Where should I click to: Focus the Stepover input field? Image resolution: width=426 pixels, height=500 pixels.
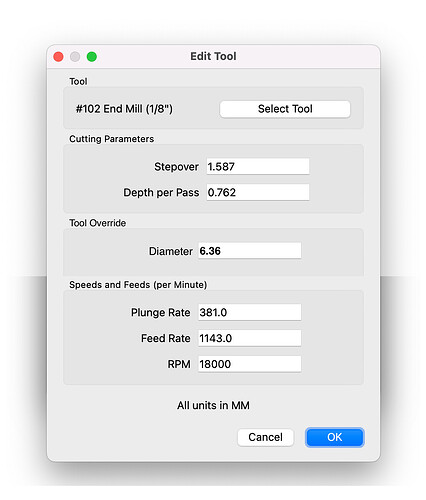(x=258, y=166)
